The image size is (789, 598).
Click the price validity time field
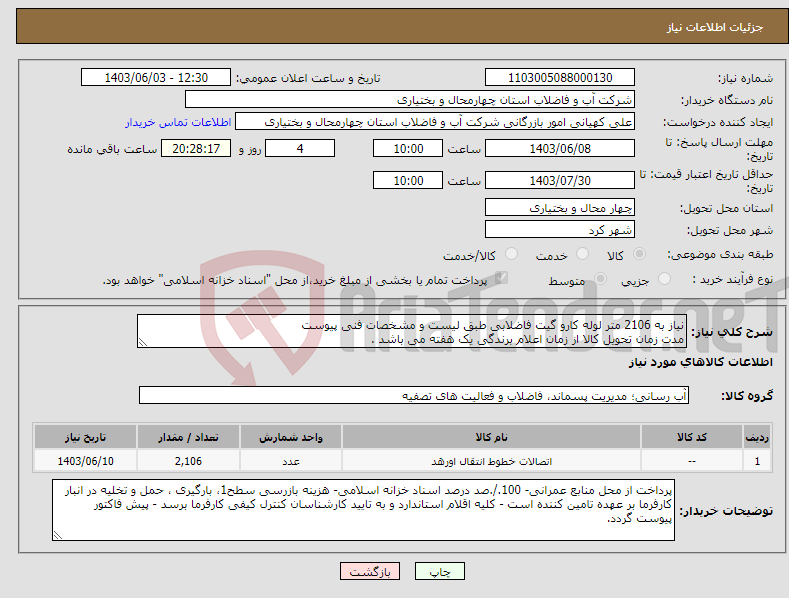pyautogui.click(x=408, y=180)
